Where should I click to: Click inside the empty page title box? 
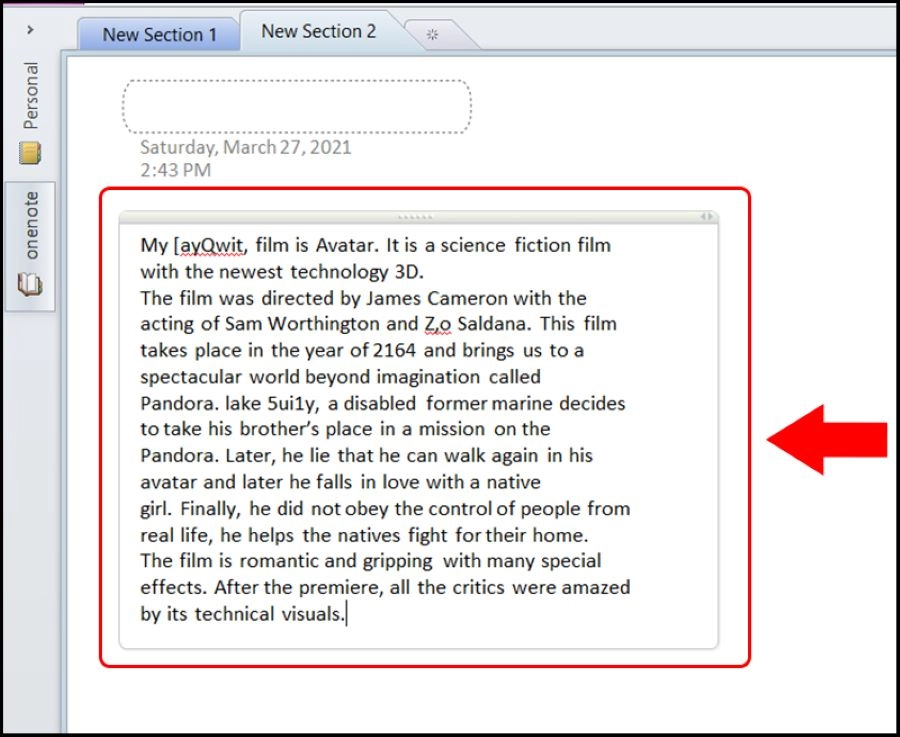297,106
